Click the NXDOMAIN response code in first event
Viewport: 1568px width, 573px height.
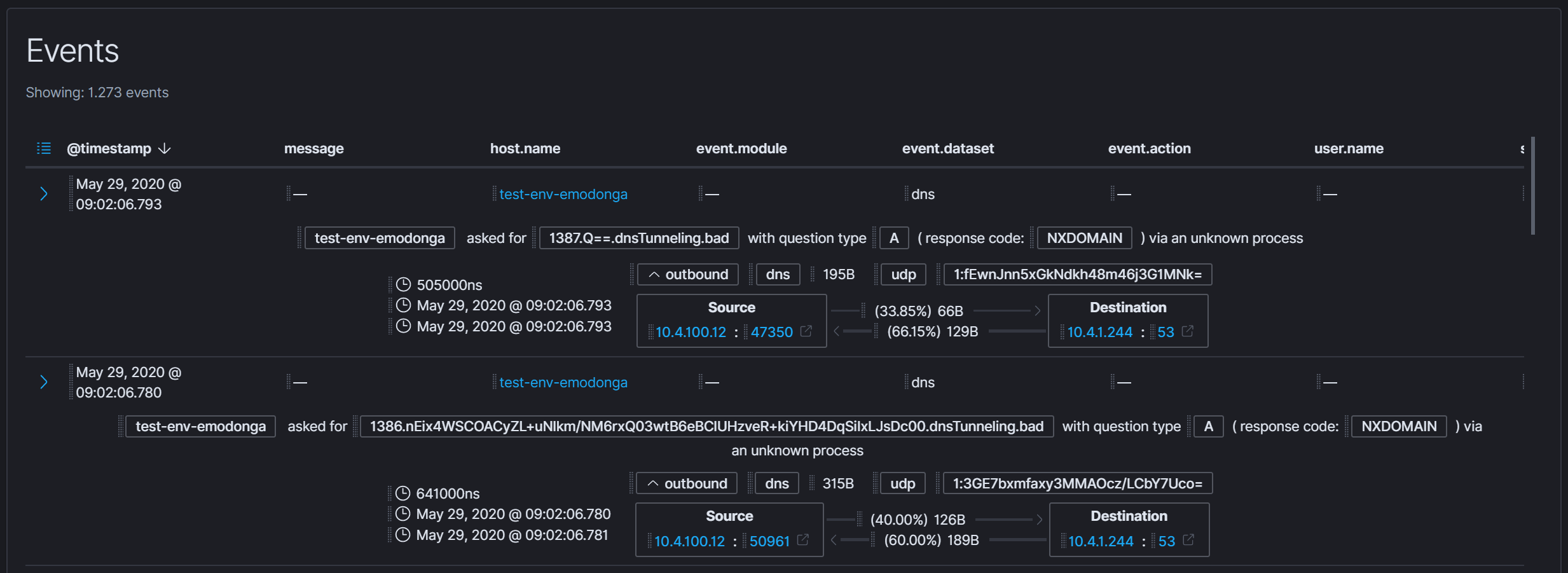tap(1084, 238)
